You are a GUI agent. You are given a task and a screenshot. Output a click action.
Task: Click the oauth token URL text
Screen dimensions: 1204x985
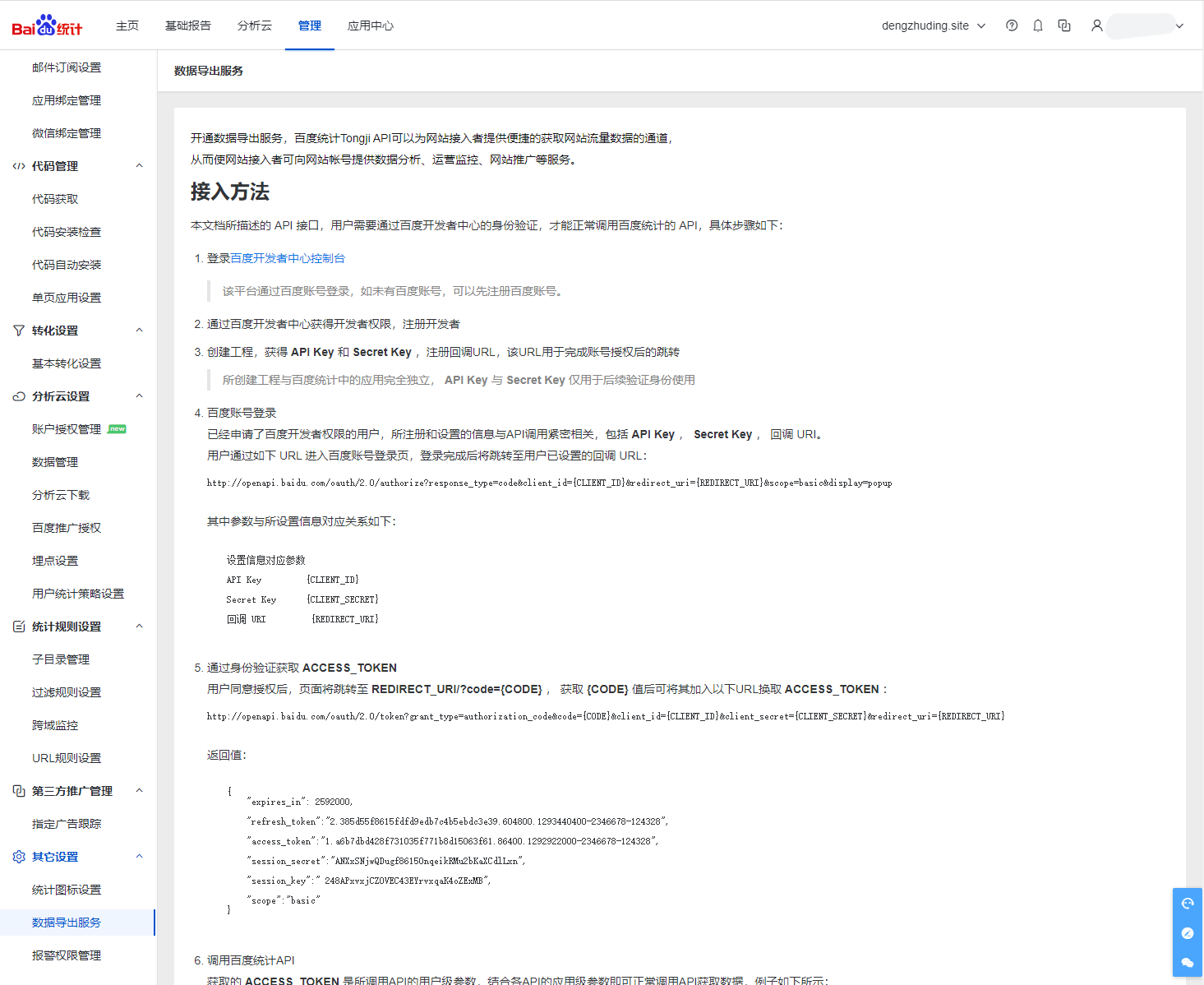(x=606, y=716)
